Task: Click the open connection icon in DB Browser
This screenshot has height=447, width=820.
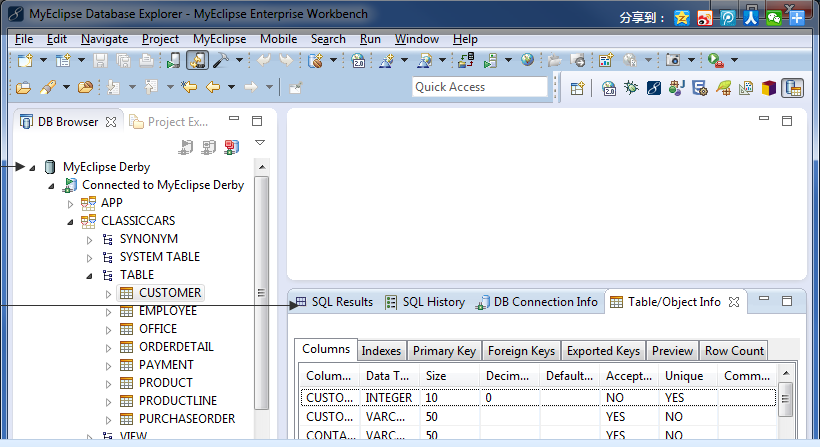Action: point(185,147)
